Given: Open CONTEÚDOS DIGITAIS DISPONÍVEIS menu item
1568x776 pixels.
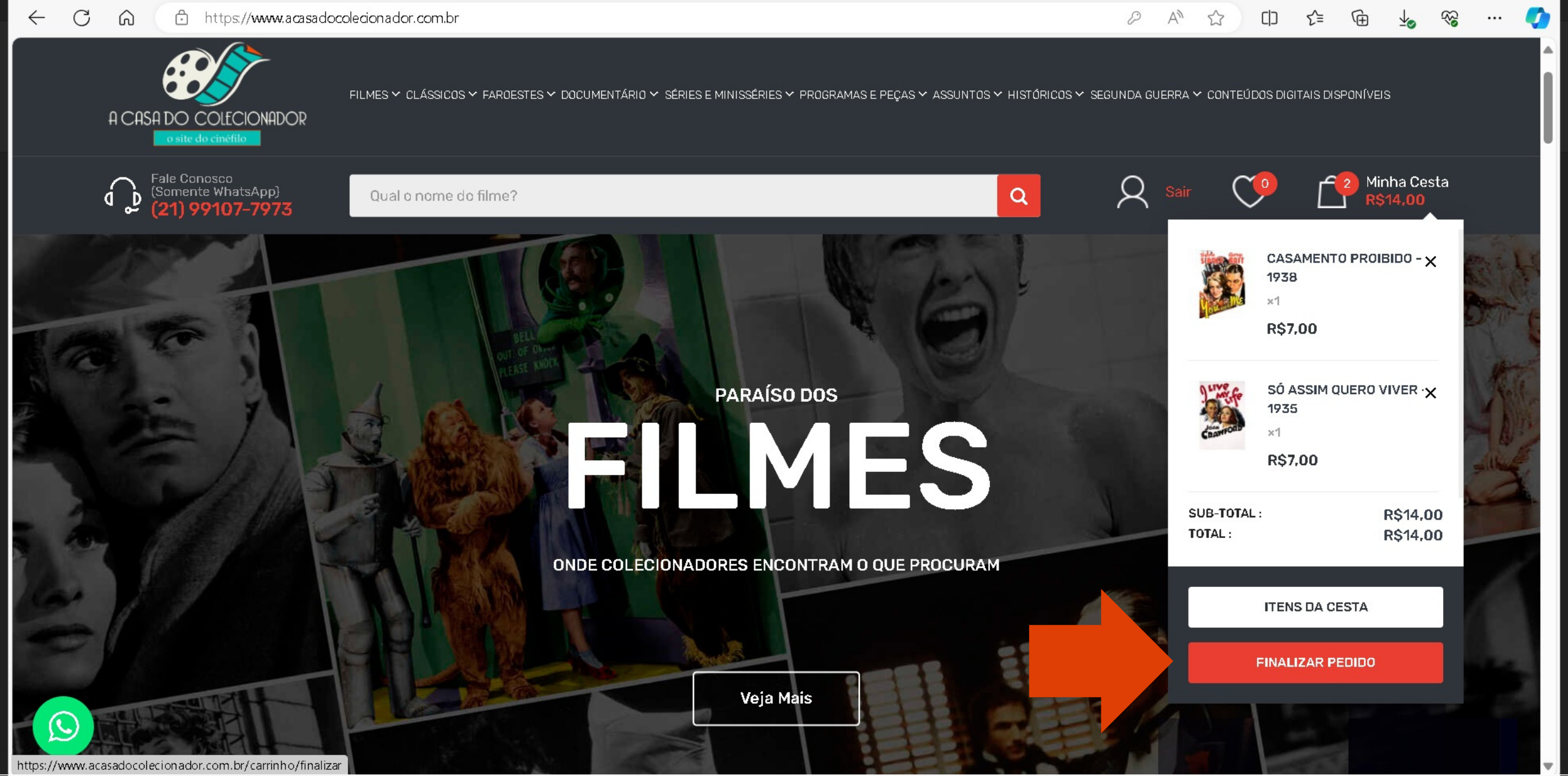Looking at the screenshot, I should (1298, 95).
